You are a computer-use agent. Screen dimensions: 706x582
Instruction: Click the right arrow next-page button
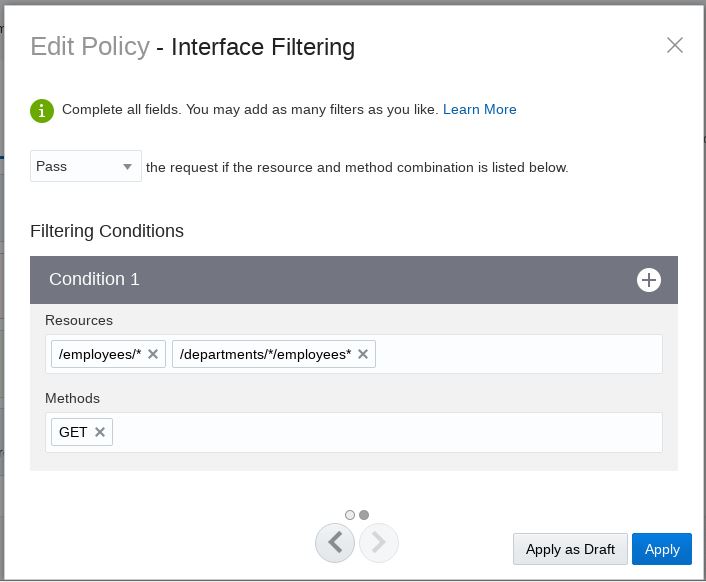[x=379, y=543]
